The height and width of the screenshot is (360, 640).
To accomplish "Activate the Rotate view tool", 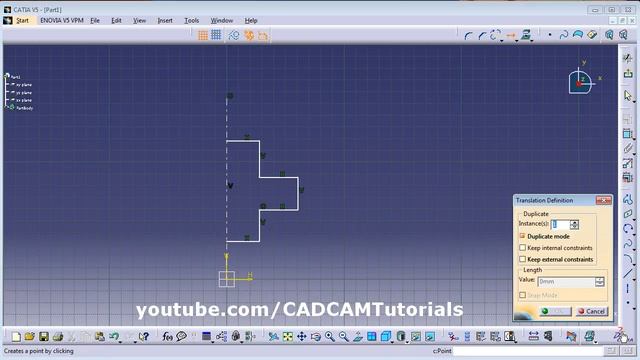I will 316,337.
